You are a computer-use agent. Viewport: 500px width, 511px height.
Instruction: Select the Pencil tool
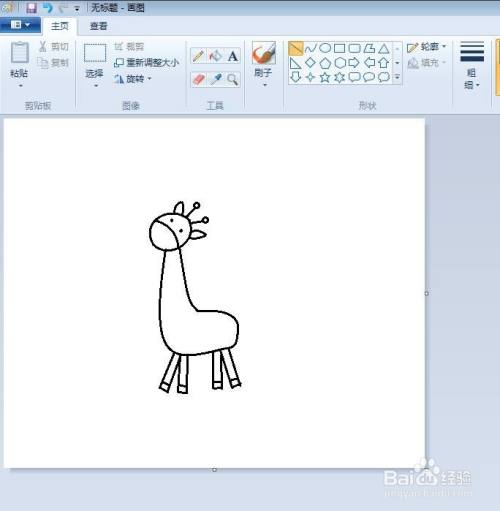tap(199, 56)
